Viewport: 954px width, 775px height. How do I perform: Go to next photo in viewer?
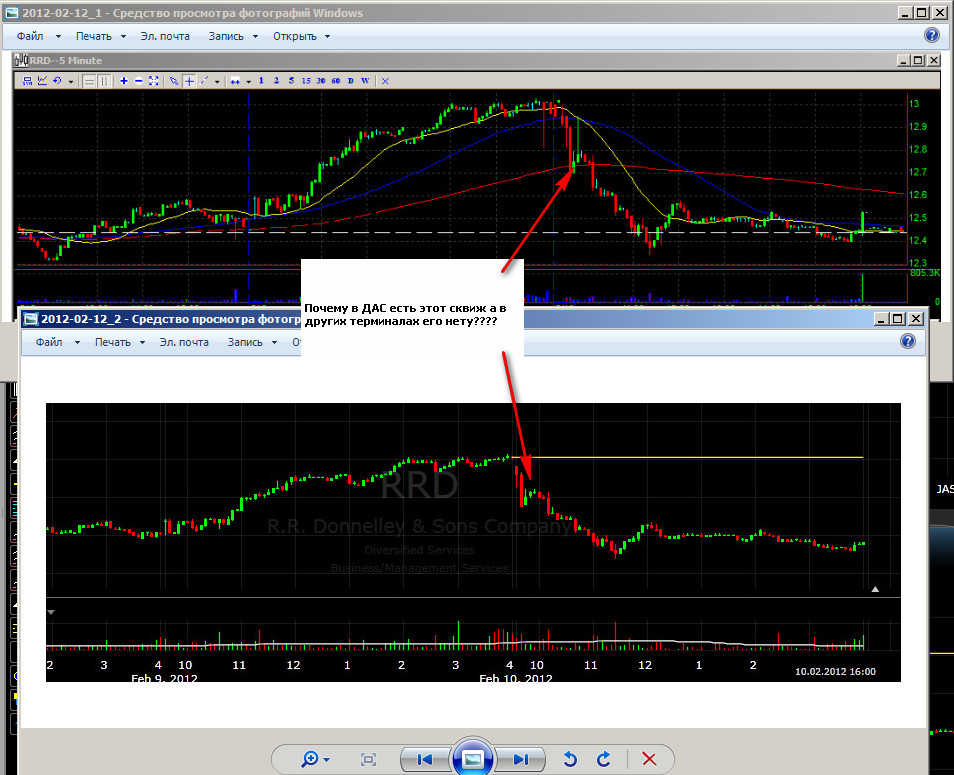click(520, 759)
